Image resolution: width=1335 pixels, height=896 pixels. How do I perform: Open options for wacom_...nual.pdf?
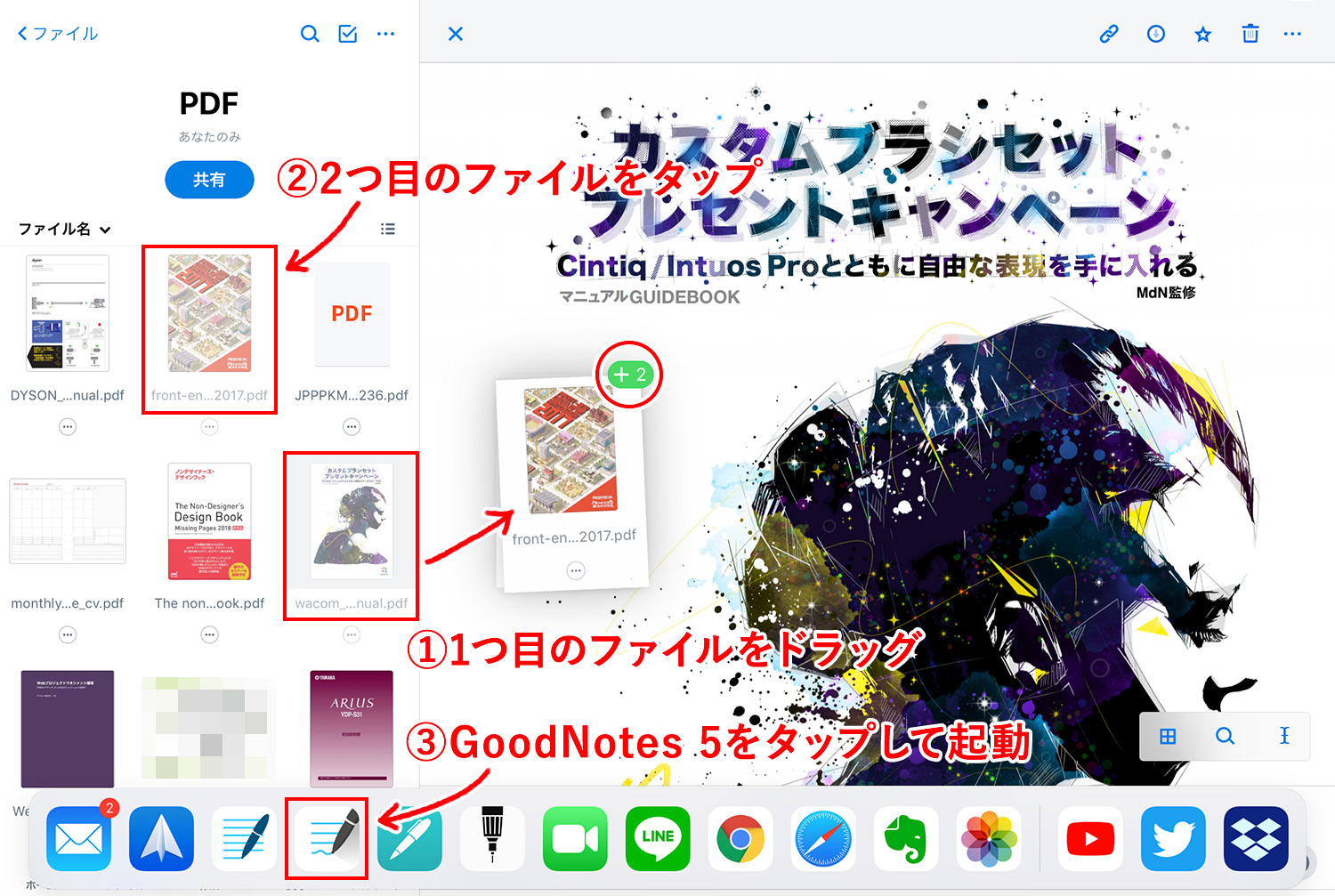pos(352,634)
